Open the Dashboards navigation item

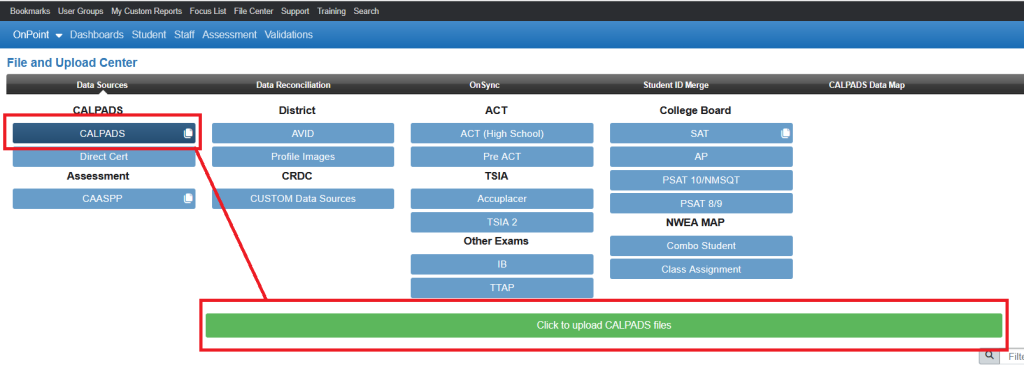[97, 35]
